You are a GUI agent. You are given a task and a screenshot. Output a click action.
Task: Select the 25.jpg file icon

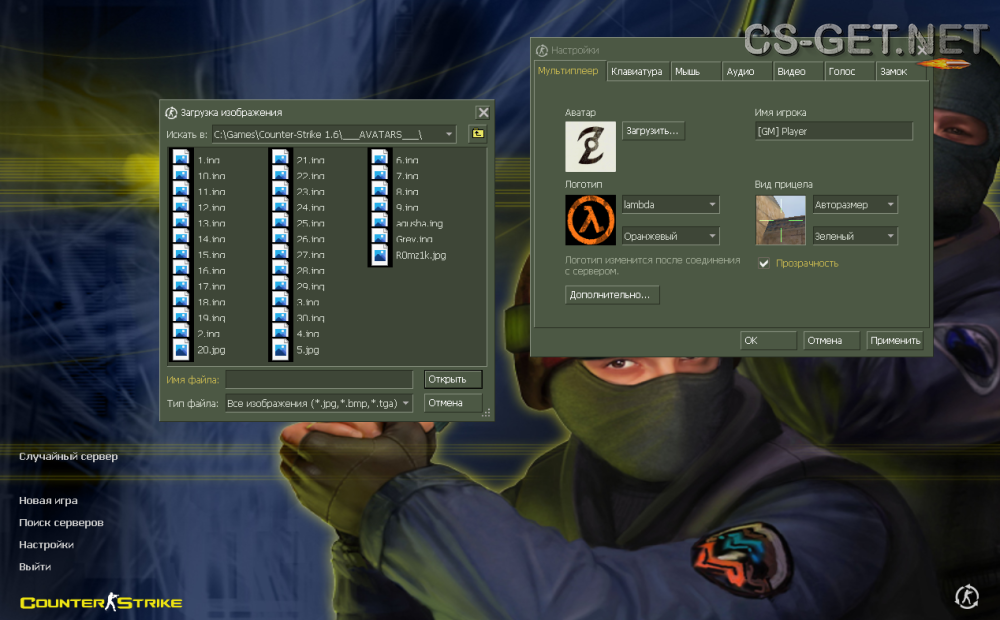click(x=281, y=221)
